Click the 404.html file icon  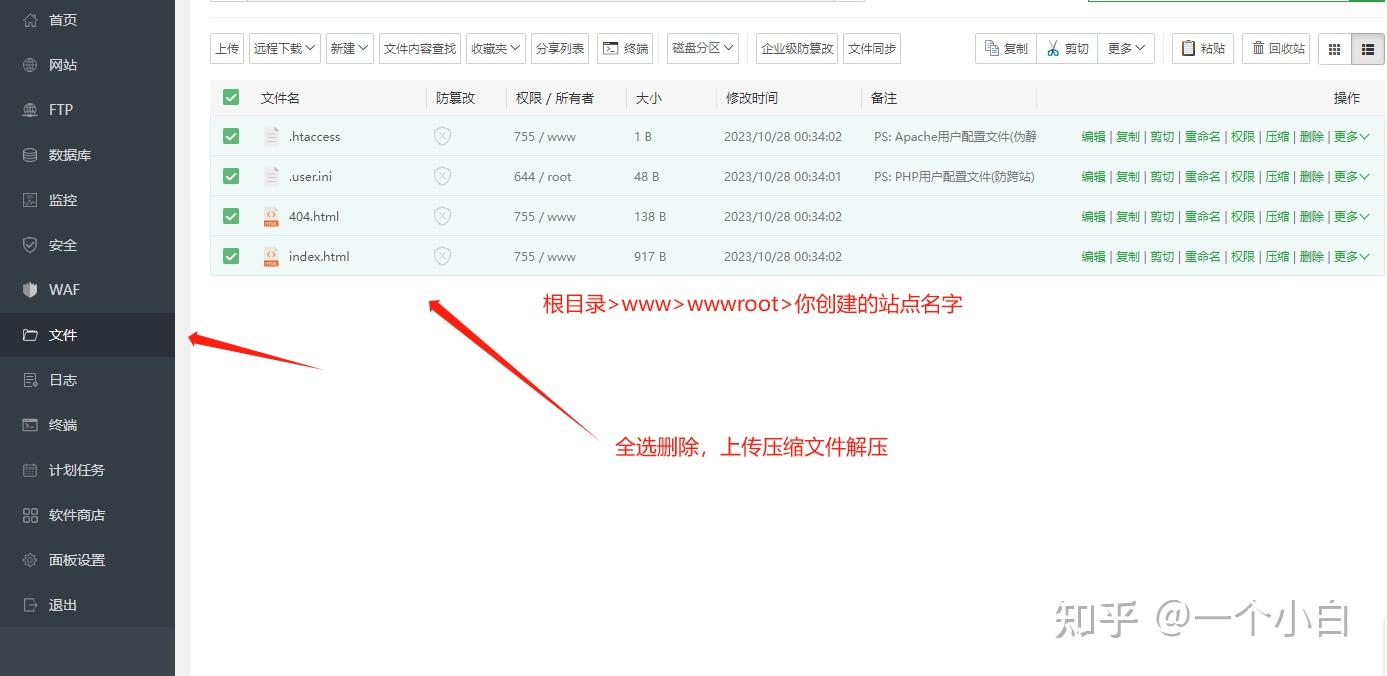point(271,216)
